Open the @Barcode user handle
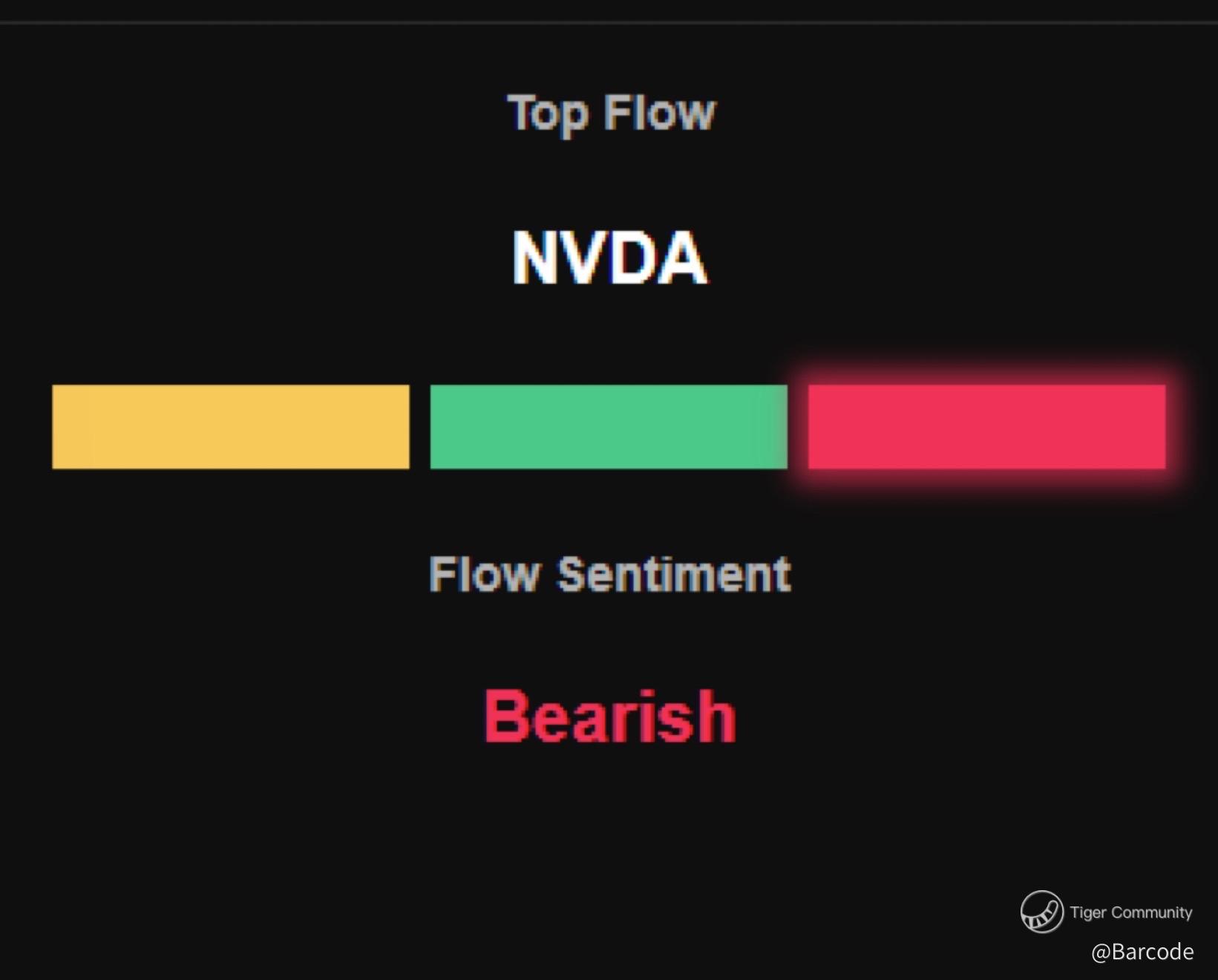This screenshot has height=980, width=1218. [x=1142, y=952]
